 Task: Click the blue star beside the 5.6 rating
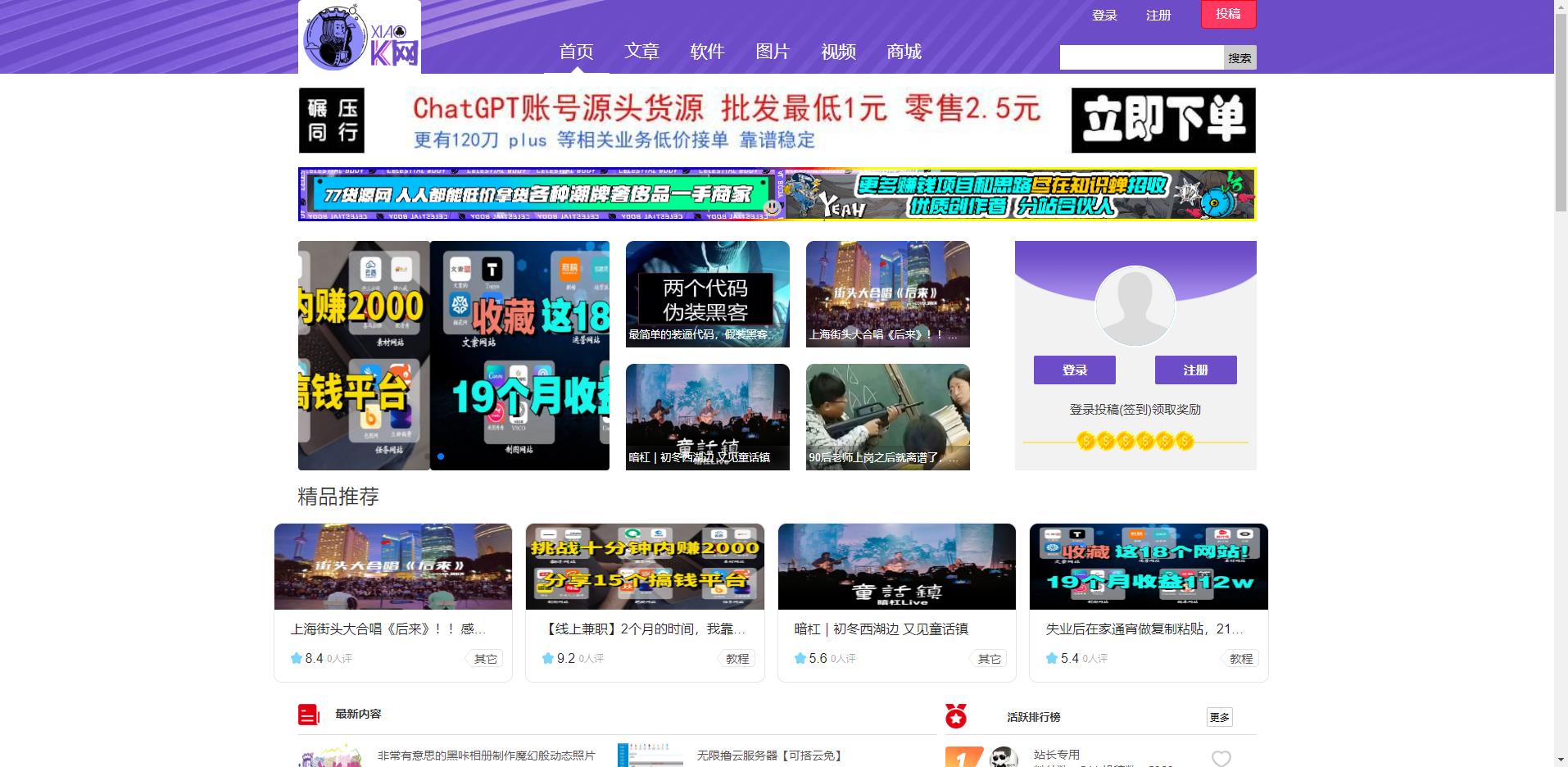tap(798, 658)
